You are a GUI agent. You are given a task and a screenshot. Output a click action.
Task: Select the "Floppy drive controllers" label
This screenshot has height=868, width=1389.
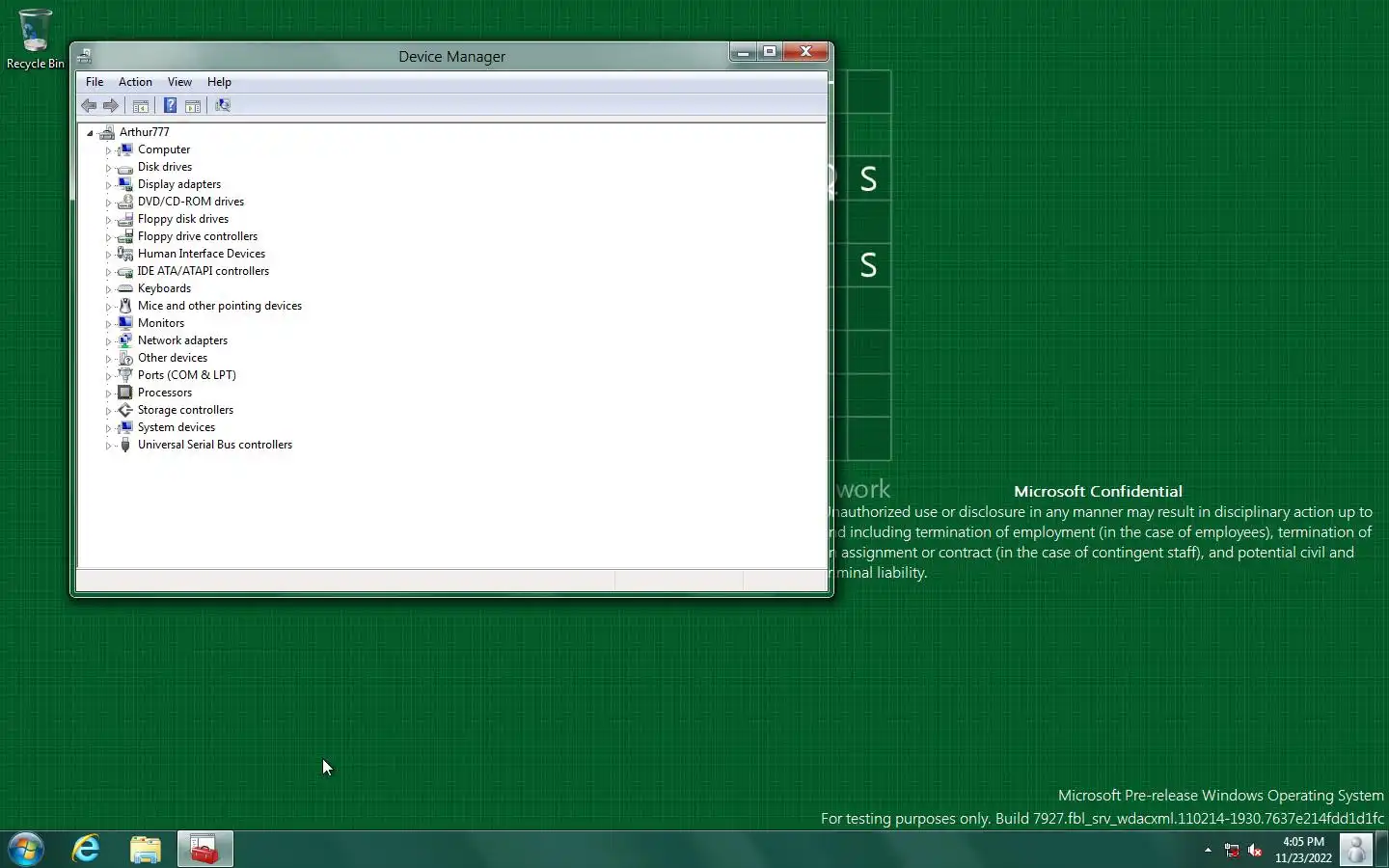pyautogui.click(x=198, y=236)
